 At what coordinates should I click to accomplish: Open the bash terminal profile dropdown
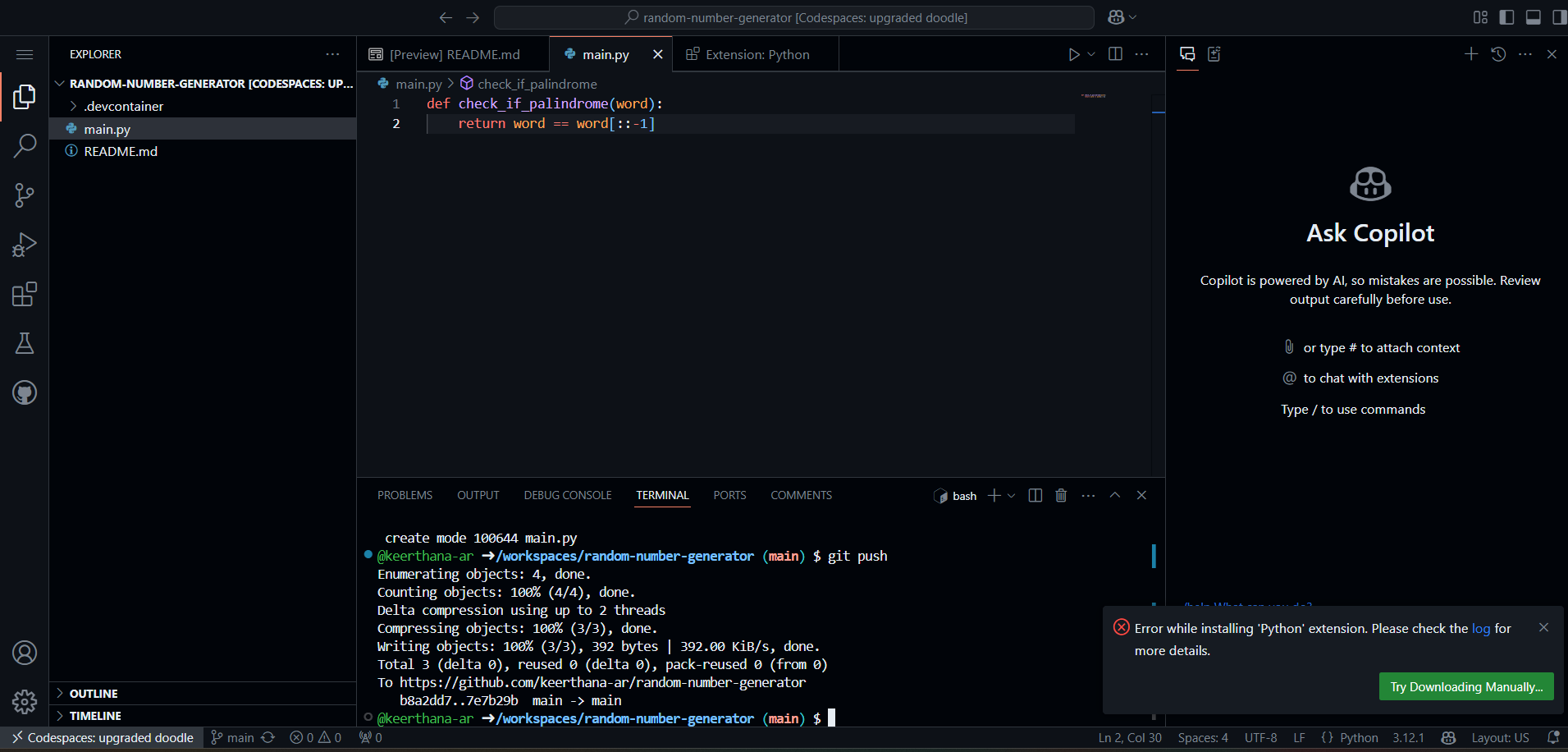point(1012,496)
